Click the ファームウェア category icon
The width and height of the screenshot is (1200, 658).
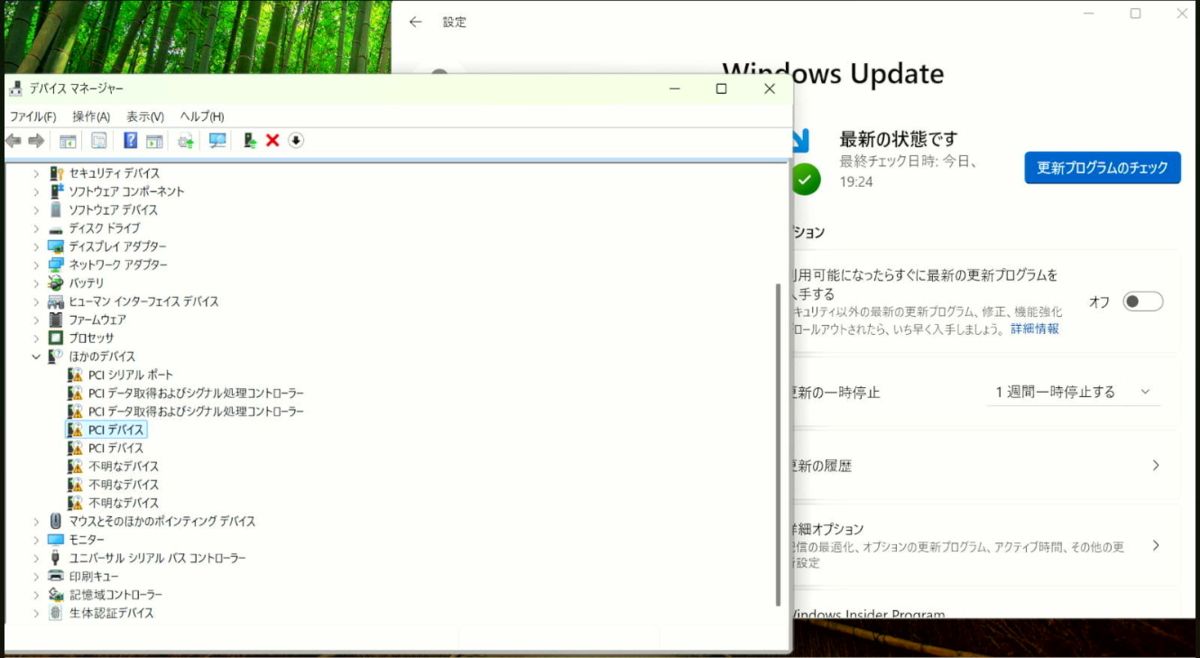(56, 320)
